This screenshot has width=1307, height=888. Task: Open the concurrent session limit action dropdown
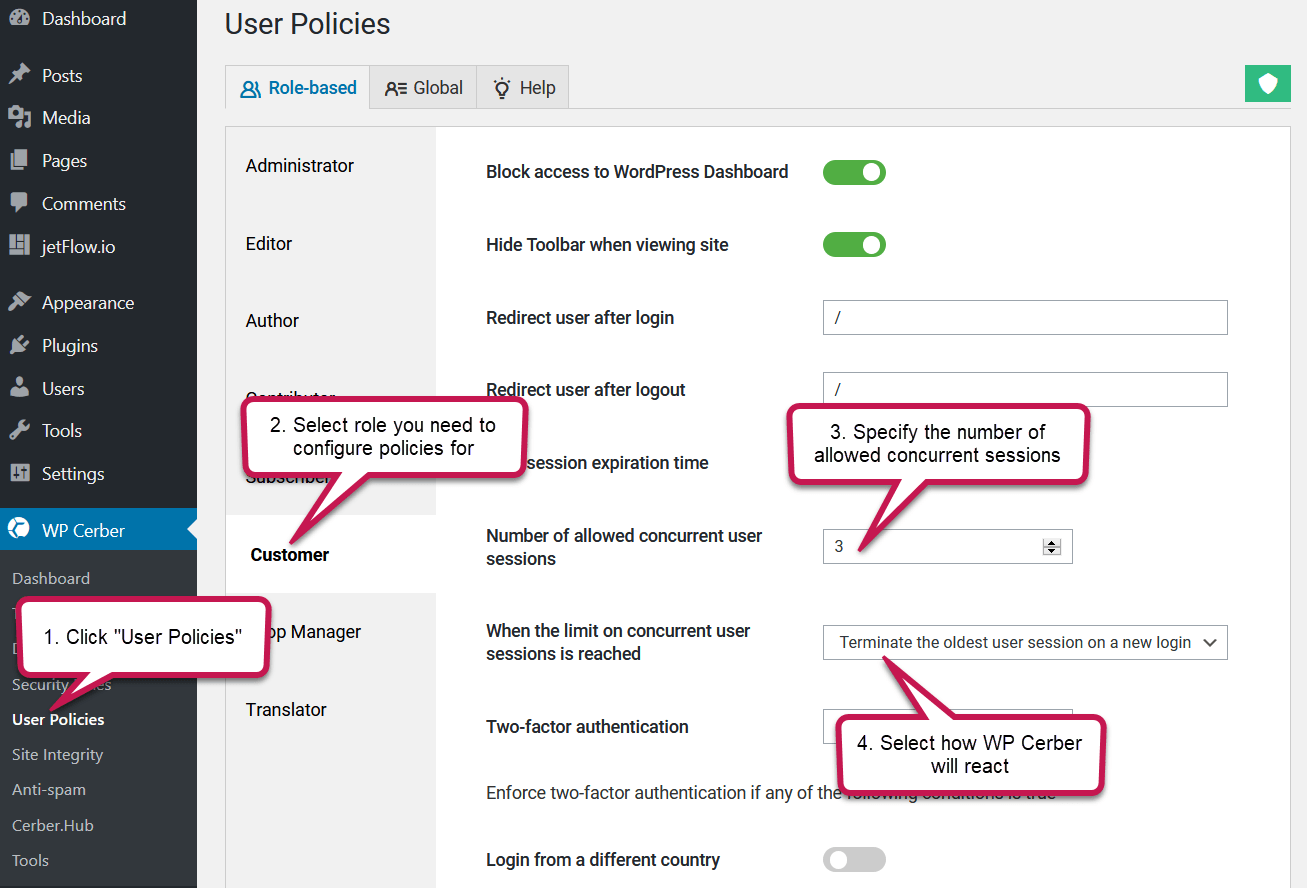pyautogui.click(x=1024, y=643)
